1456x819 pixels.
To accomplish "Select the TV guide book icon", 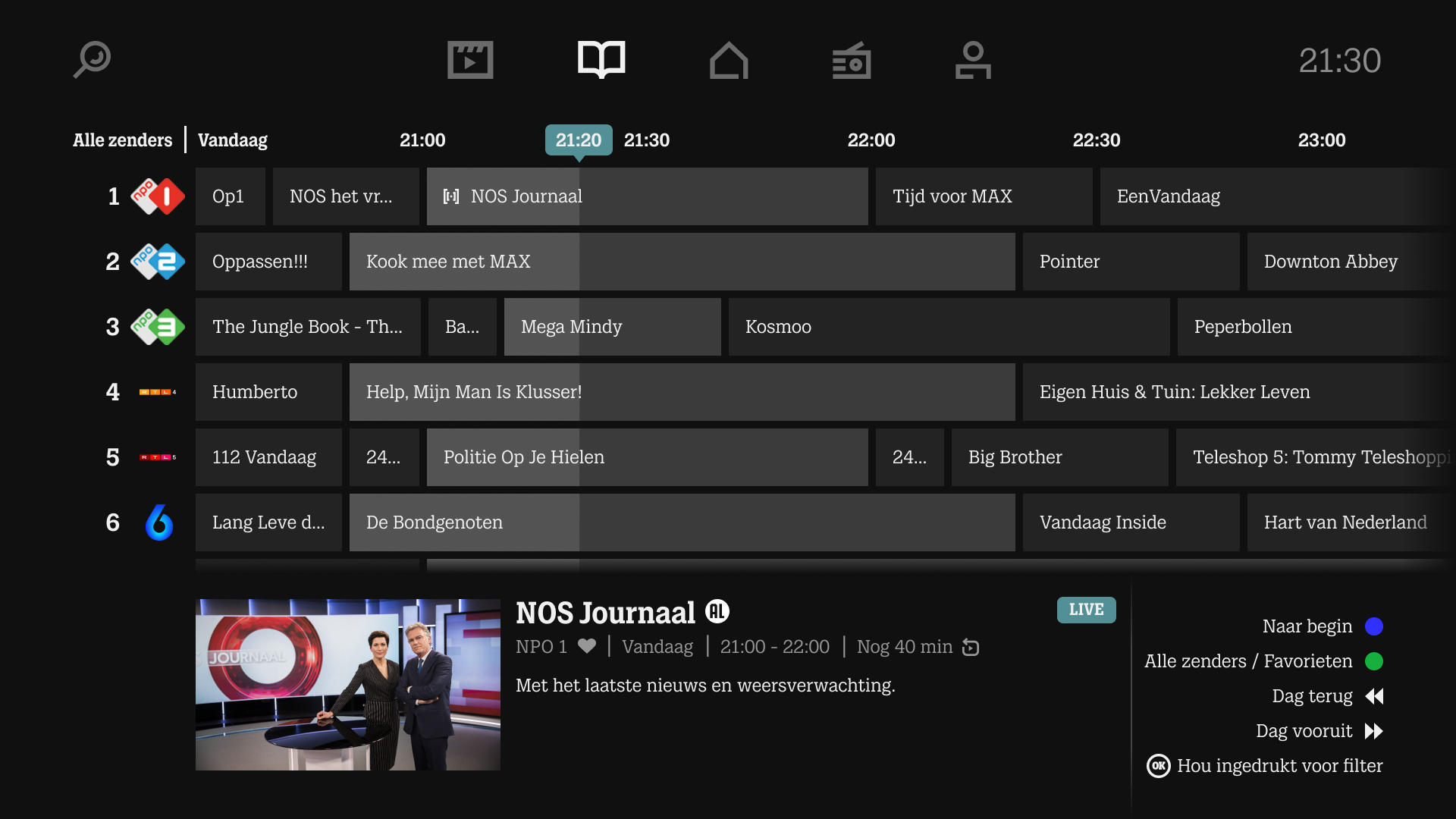I will coord(601,59).
